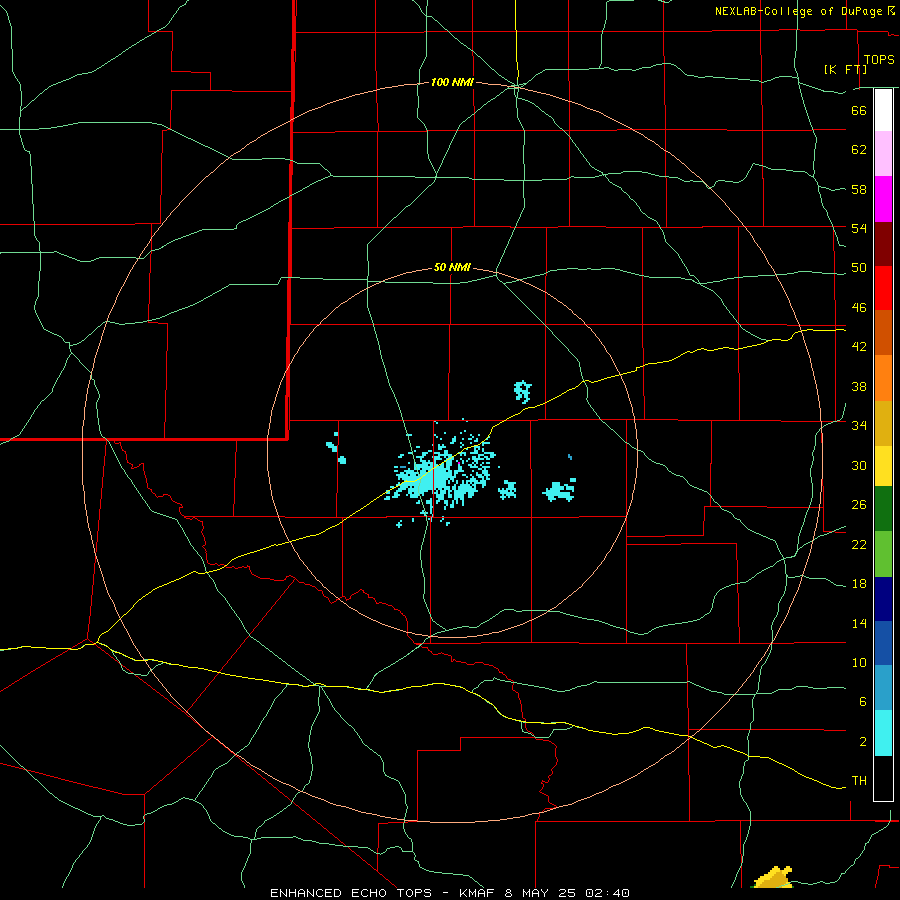Click the legend value "62"
The image size is (900, 900).
pyautogui.click(x=859, y=149)
